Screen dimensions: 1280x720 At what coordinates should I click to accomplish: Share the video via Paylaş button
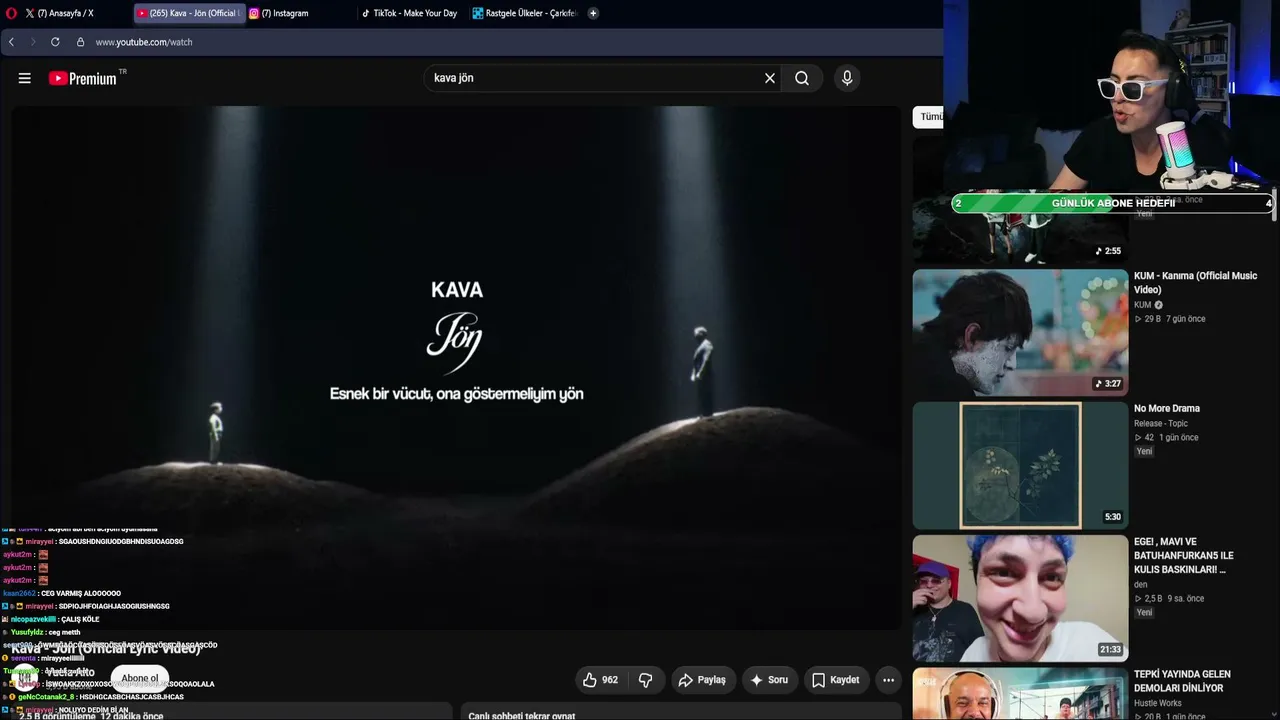pyautogui.click(x=702, y=680)
